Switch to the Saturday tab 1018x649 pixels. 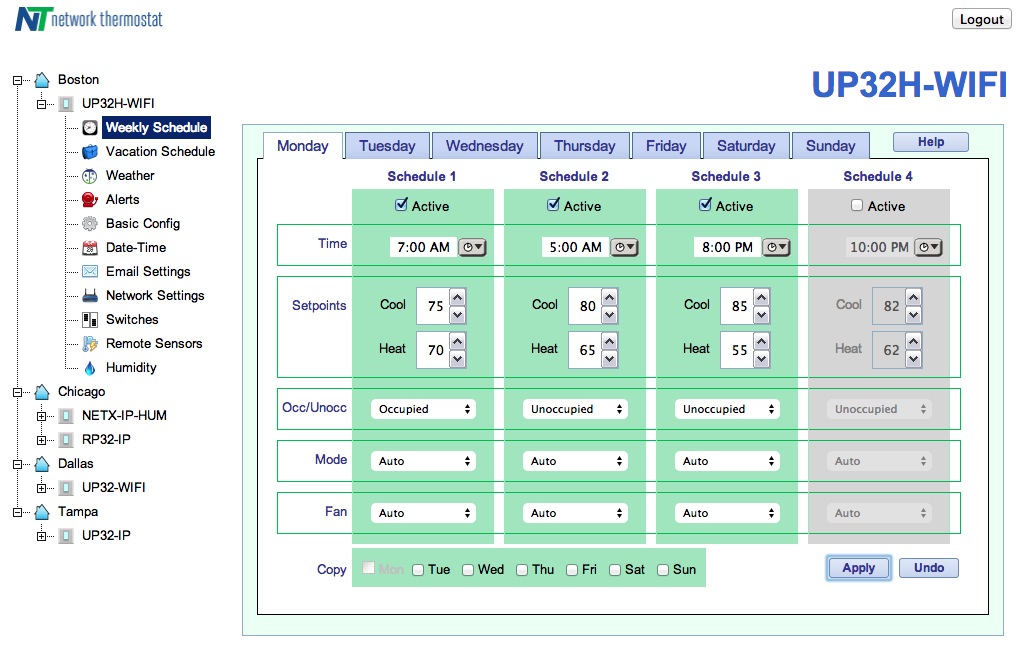tap(747, 146)
